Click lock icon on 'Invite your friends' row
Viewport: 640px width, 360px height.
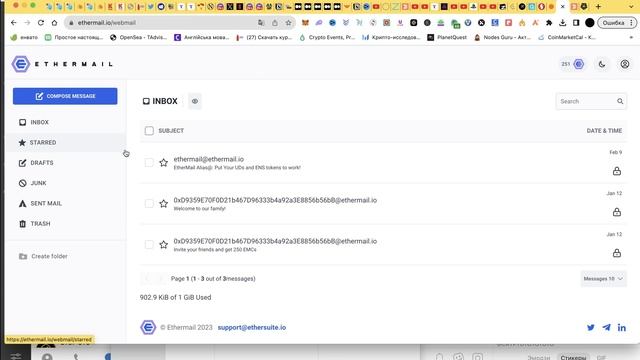click(x=617, y=253)
